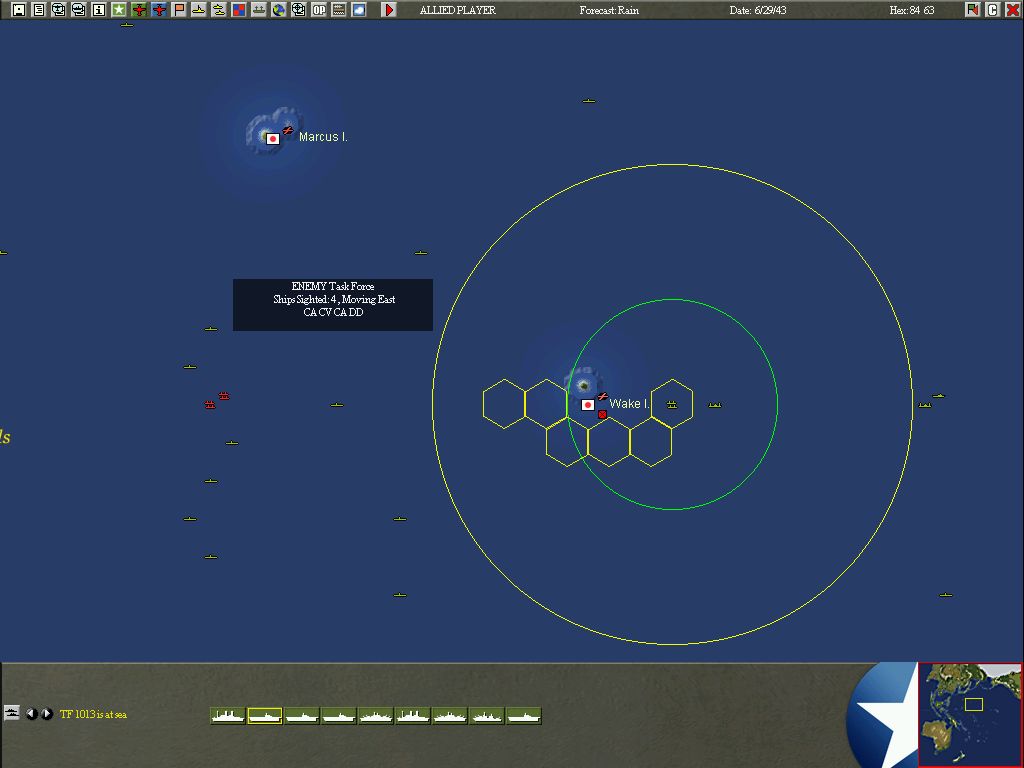
Task: Click the 'Wake I.' map label
Action: (629, 404)
